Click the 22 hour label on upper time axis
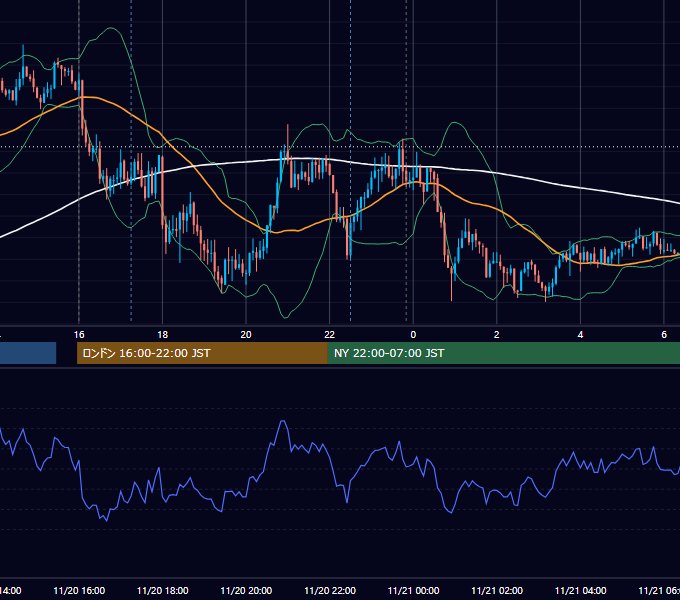Image resolution: width=680 pixels, height=600 pixels. pyautogui.click(x=330, y=335)
